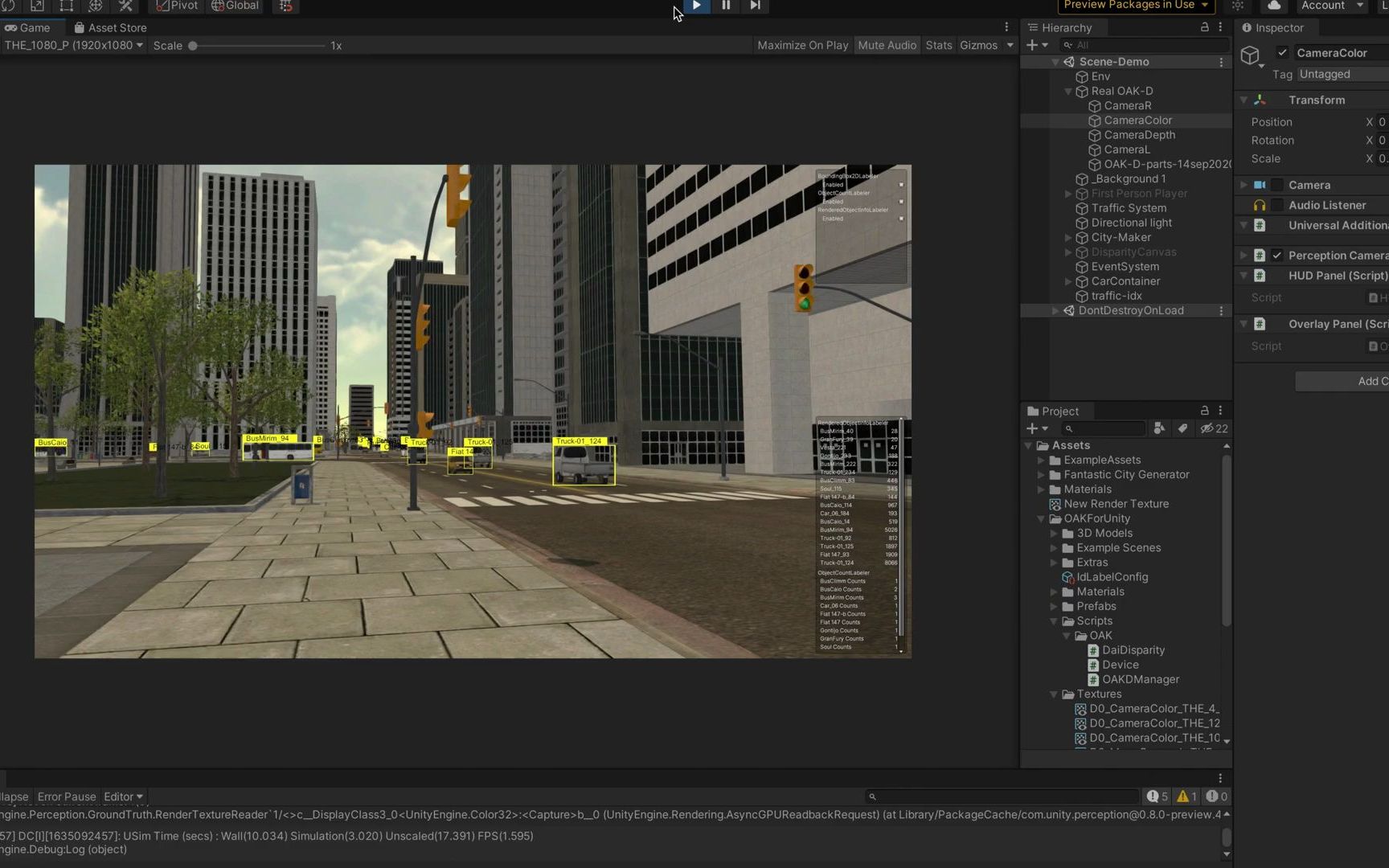Toggle Pivot handle position mode
The width and height of the screenshot is (1389, 868).
(x=175, y=6)
